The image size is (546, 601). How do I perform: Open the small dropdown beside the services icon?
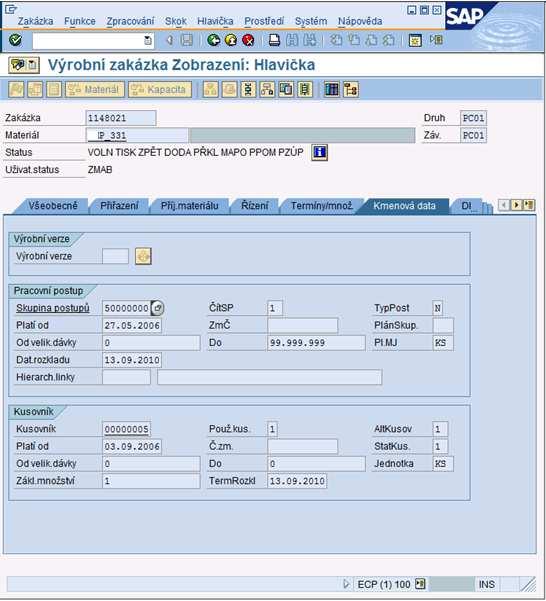click(x=33, y=65)
